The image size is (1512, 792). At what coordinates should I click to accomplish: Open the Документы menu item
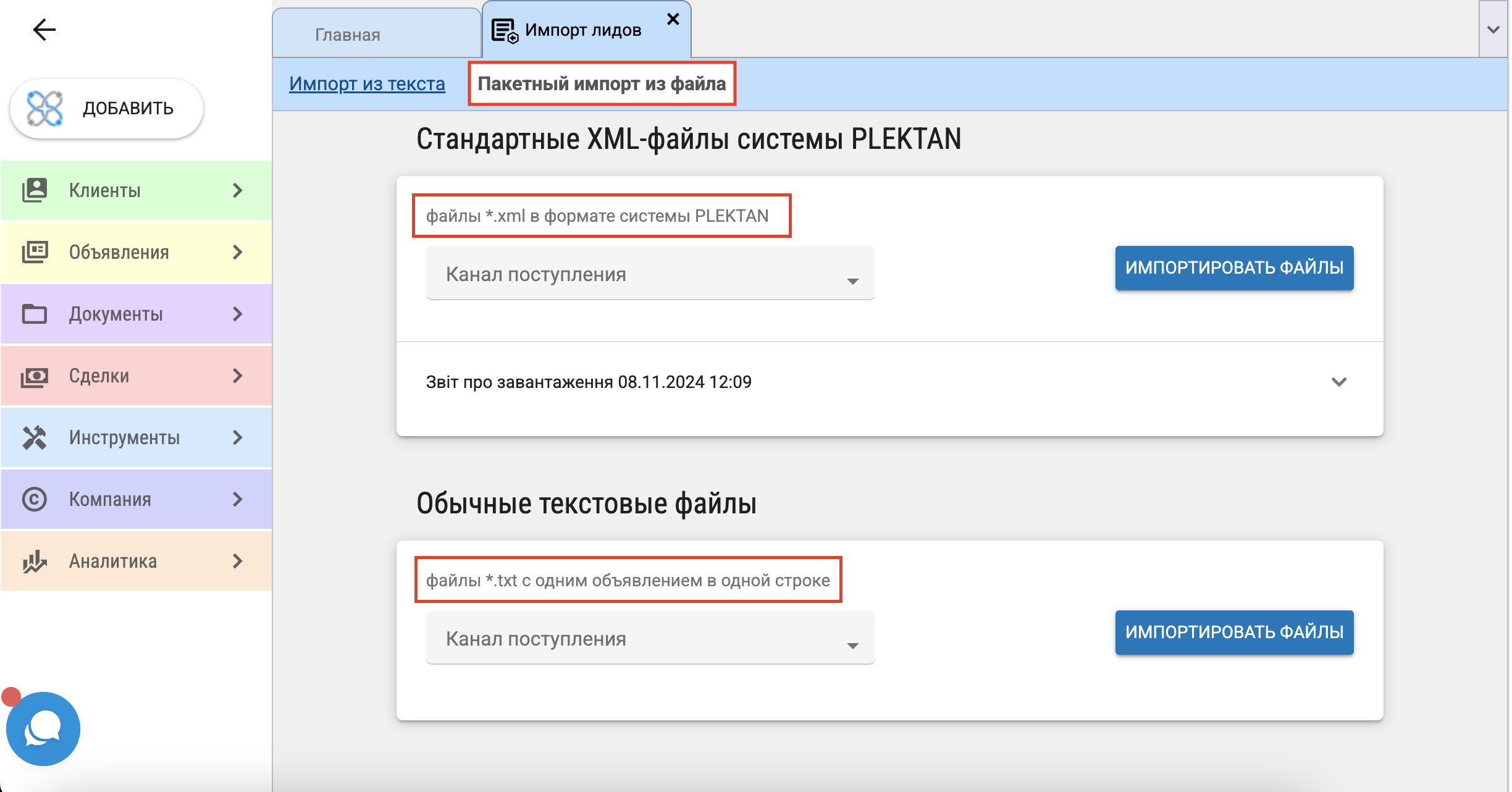point(136,314)
